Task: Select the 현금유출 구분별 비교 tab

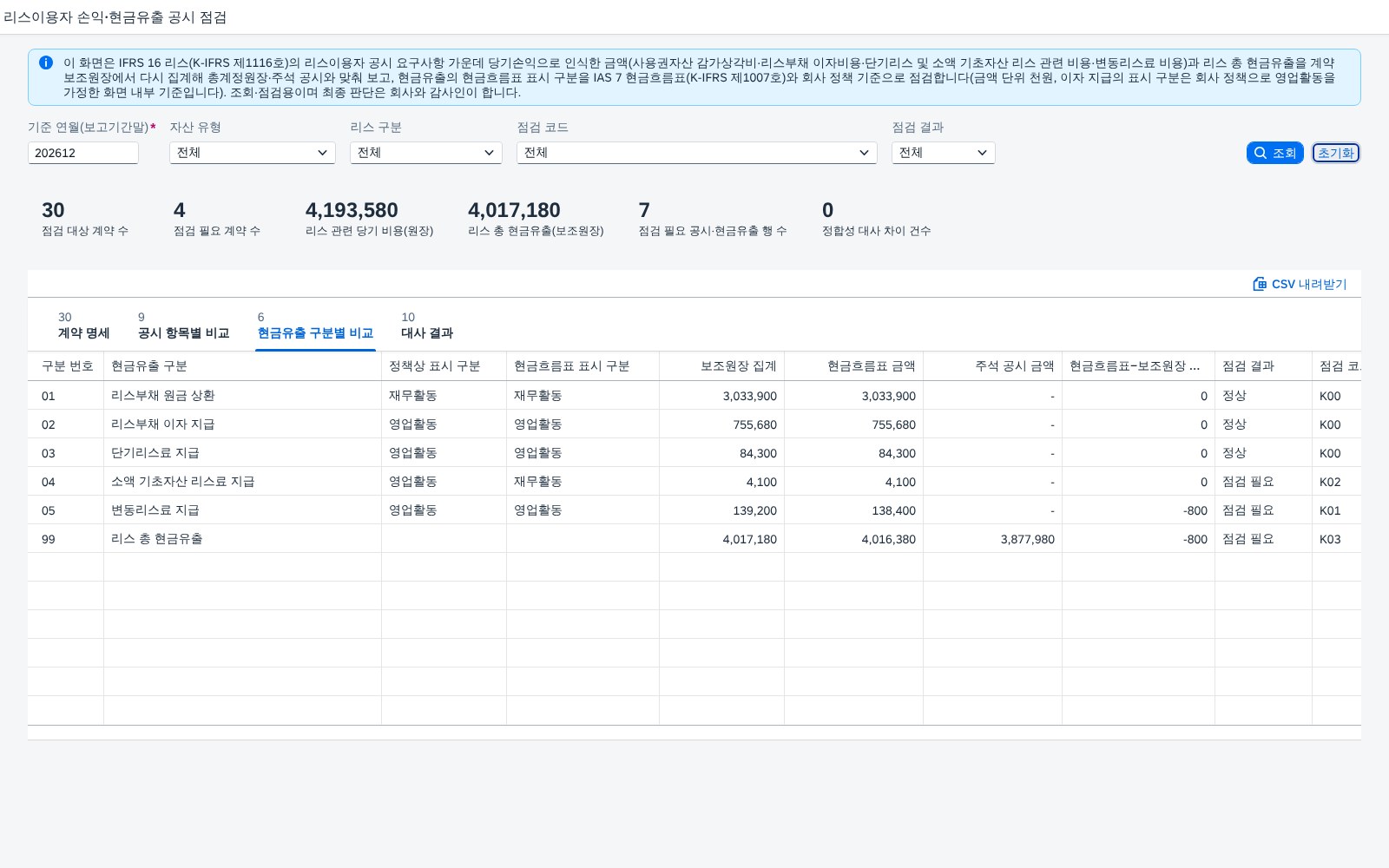Action: 315,325
